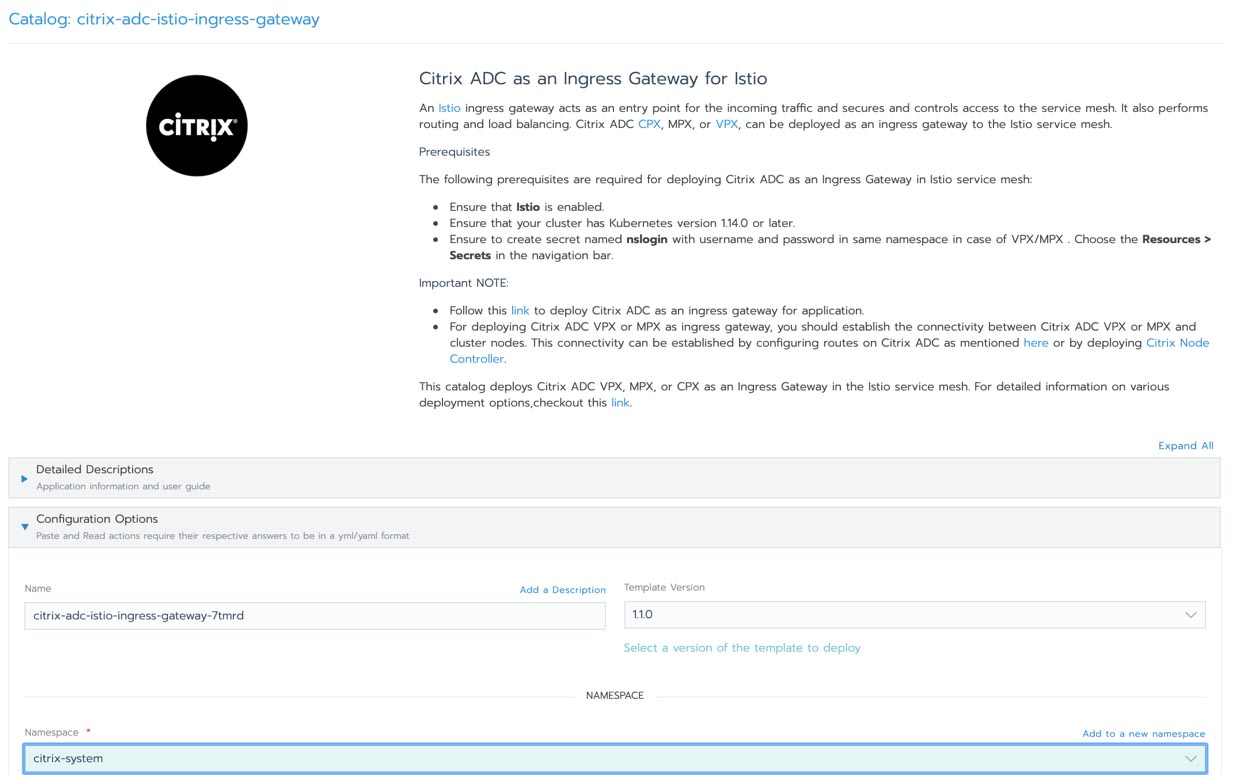
Task: Follow the Citrix Node Controller link
Action: coord(1177,343)
